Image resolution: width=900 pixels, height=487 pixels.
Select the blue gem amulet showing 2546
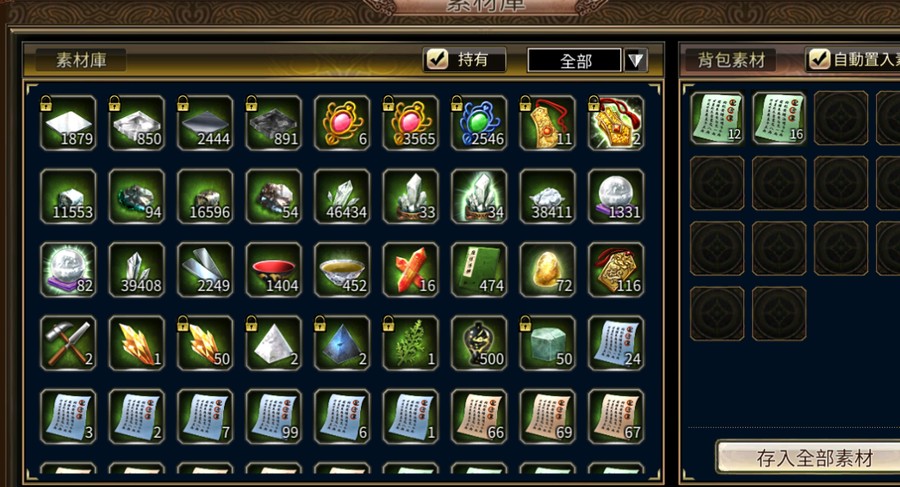[x=479, y=123]
